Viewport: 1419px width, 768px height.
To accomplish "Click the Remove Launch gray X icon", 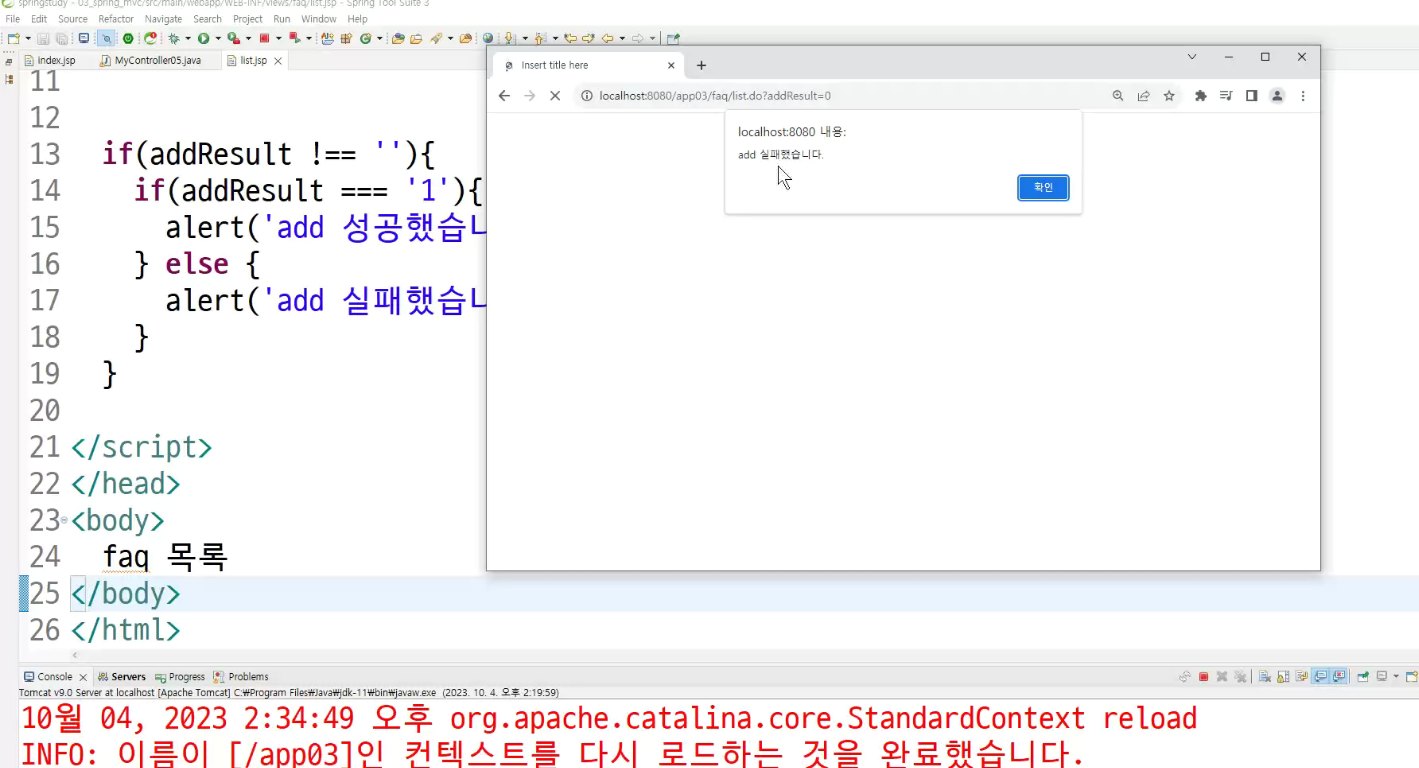I will click(1222, 677).
